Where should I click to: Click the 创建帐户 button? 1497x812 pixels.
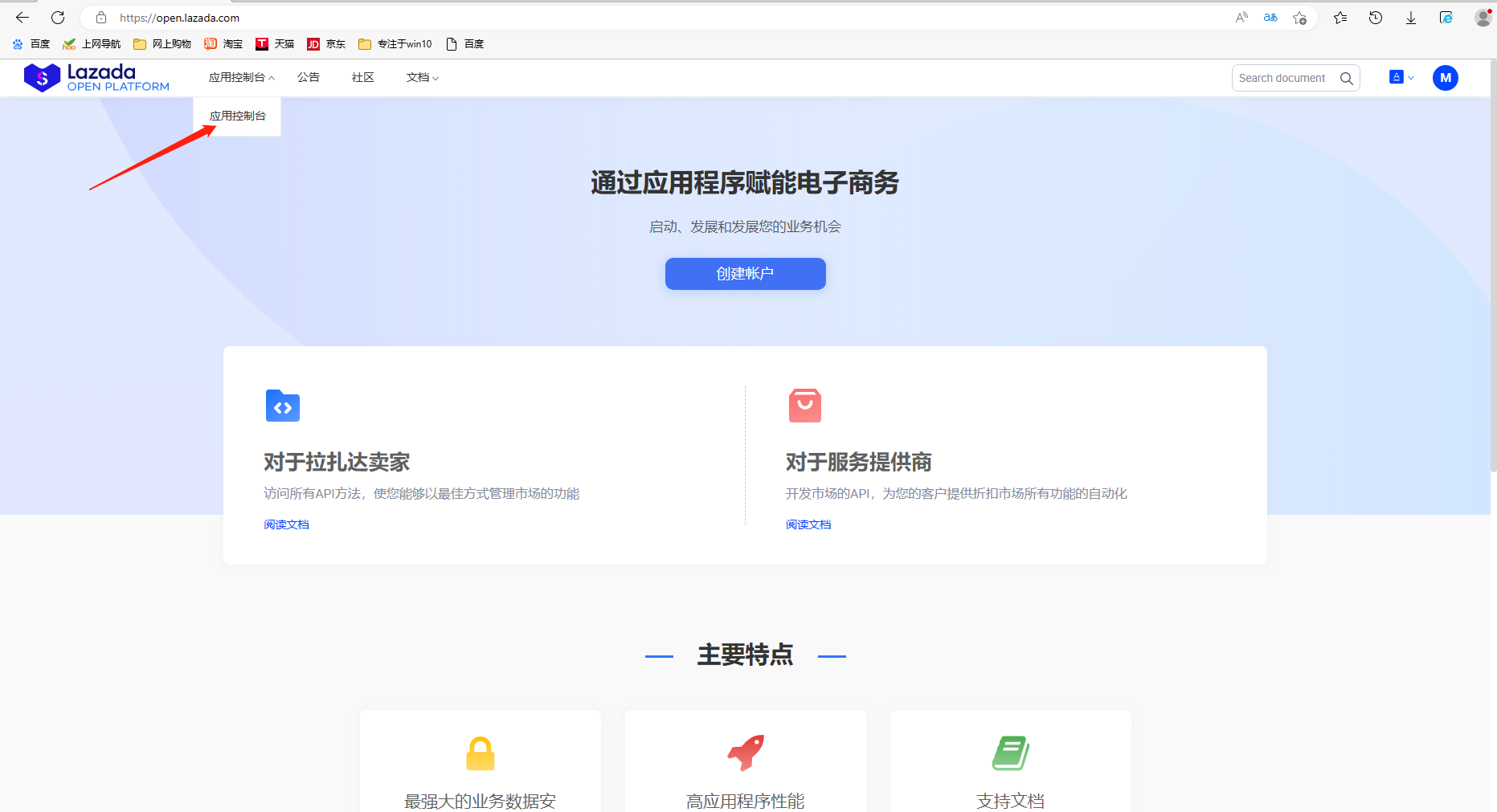click(745, 274)
